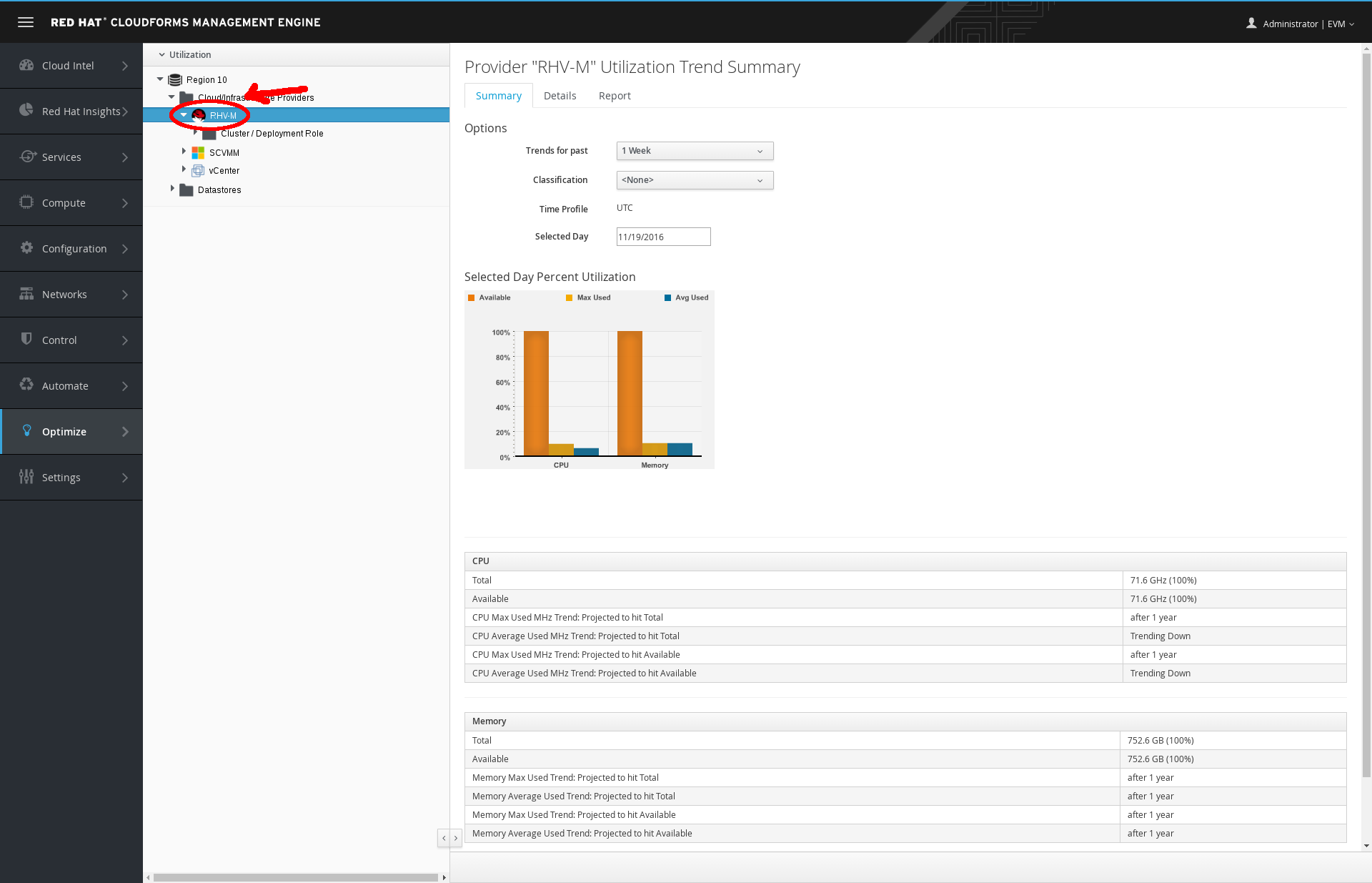Collapse the left panel with left arrow

tap(444, 838)
